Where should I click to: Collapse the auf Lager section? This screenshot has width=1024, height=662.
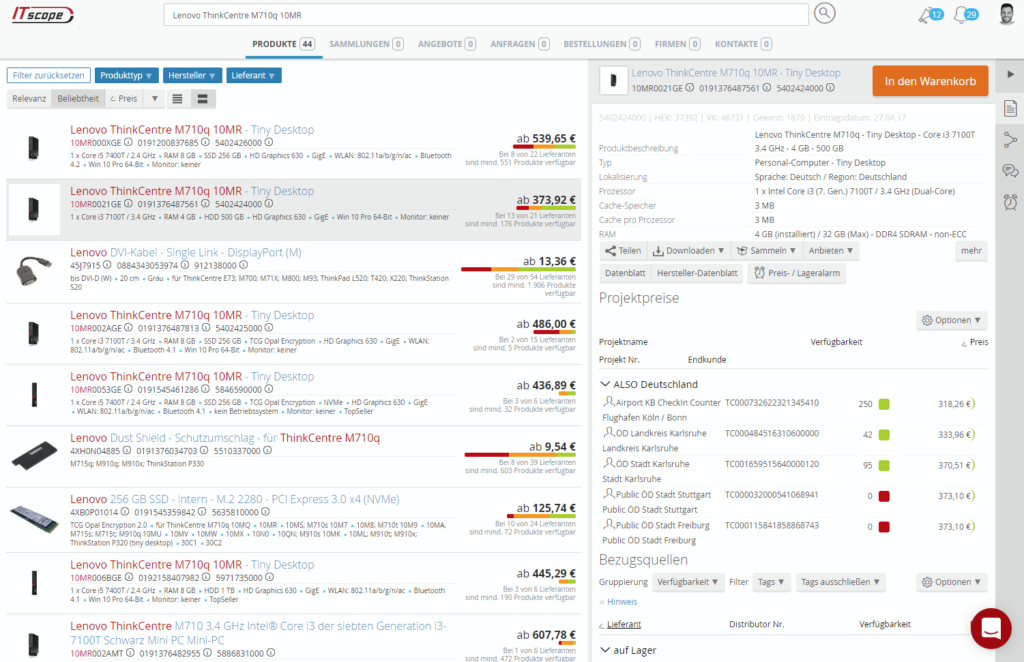click(x=605, y=650)
